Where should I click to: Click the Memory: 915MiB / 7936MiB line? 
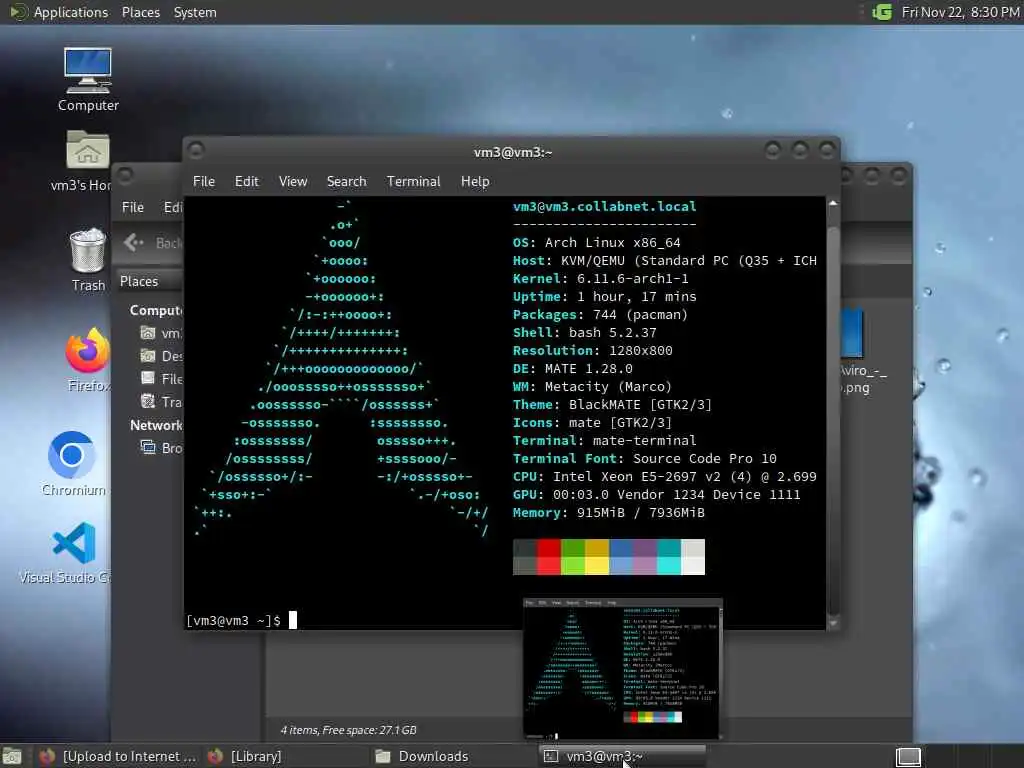tap(609, 513)
